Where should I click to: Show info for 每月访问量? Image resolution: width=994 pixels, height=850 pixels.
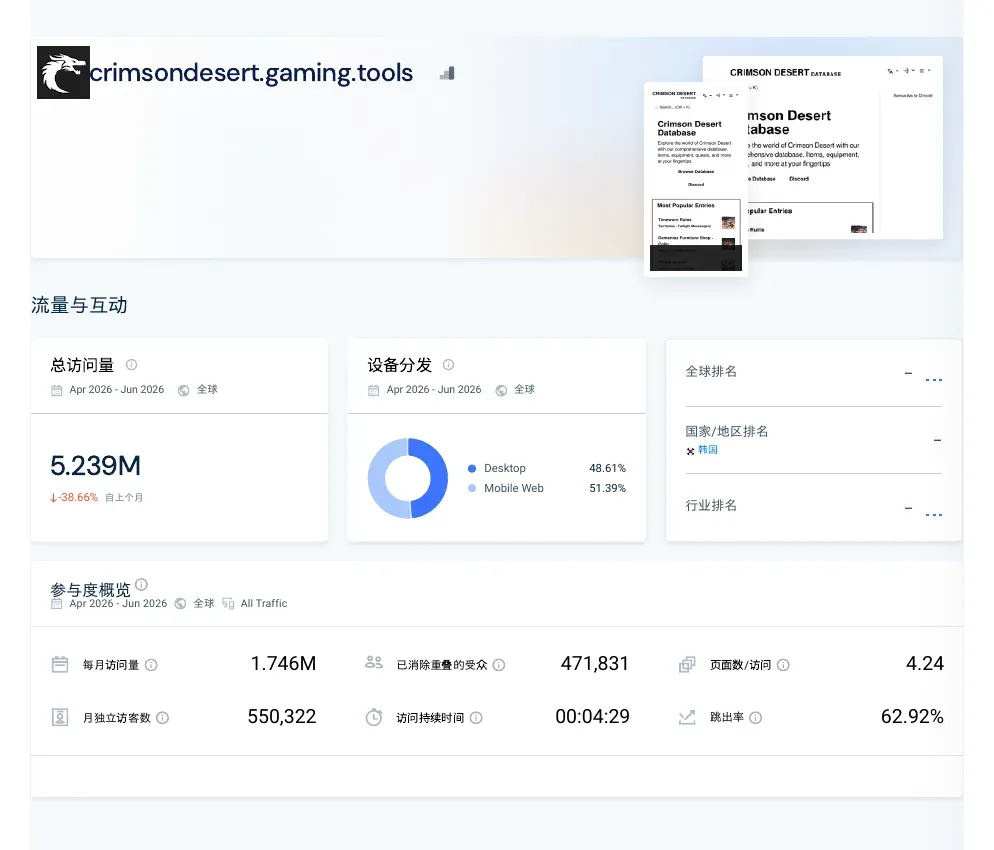pos(151,665)
